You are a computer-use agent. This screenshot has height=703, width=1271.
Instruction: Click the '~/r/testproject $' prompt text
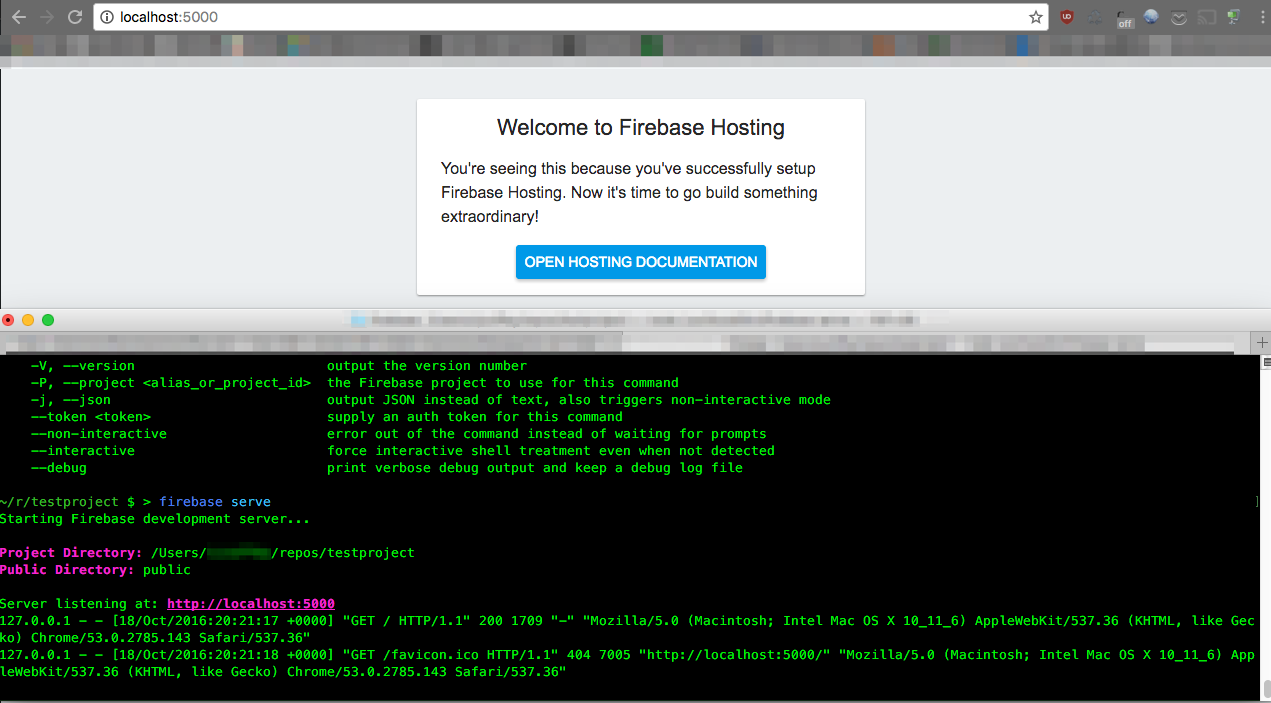pyautogui.click(x=67, y=502)
